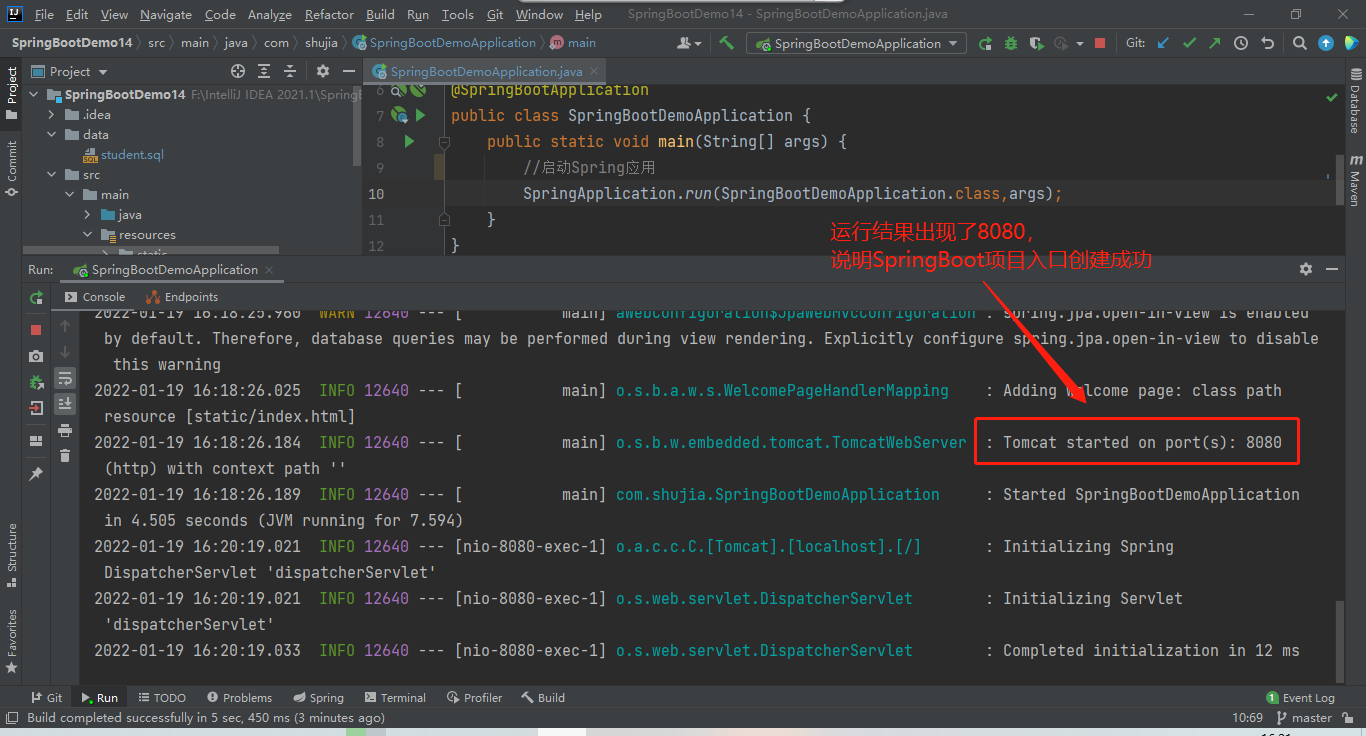Screen dimensions: 1366x736
Task: Hide the Project tool window
Action: 349,71
